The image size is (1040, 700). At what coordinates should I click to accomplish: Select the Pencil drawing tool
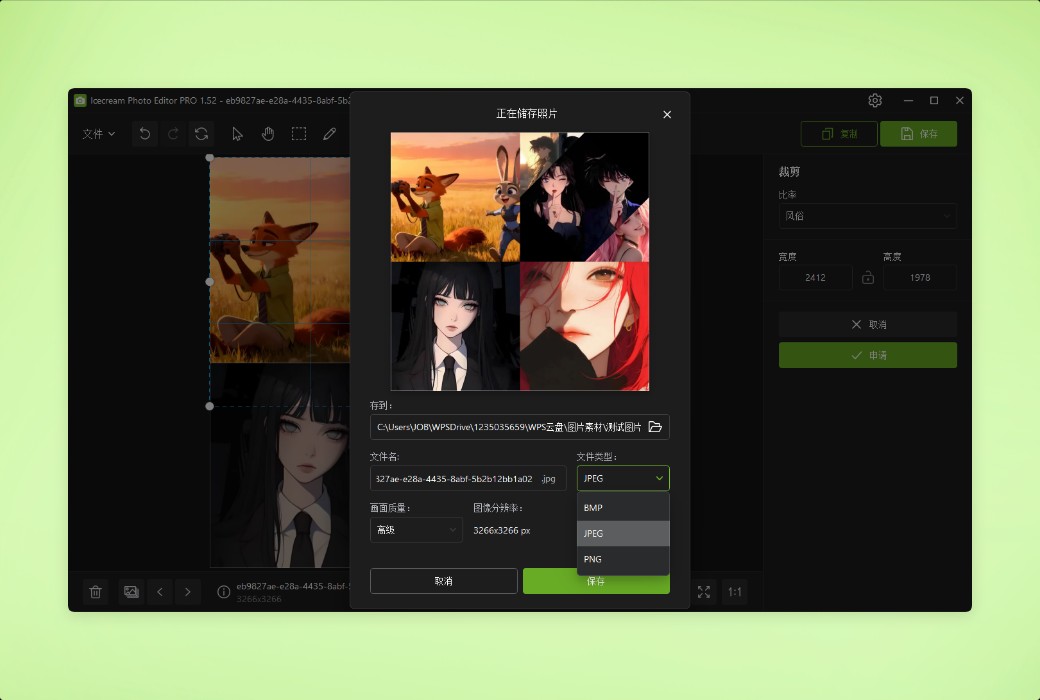pos(329,133)
